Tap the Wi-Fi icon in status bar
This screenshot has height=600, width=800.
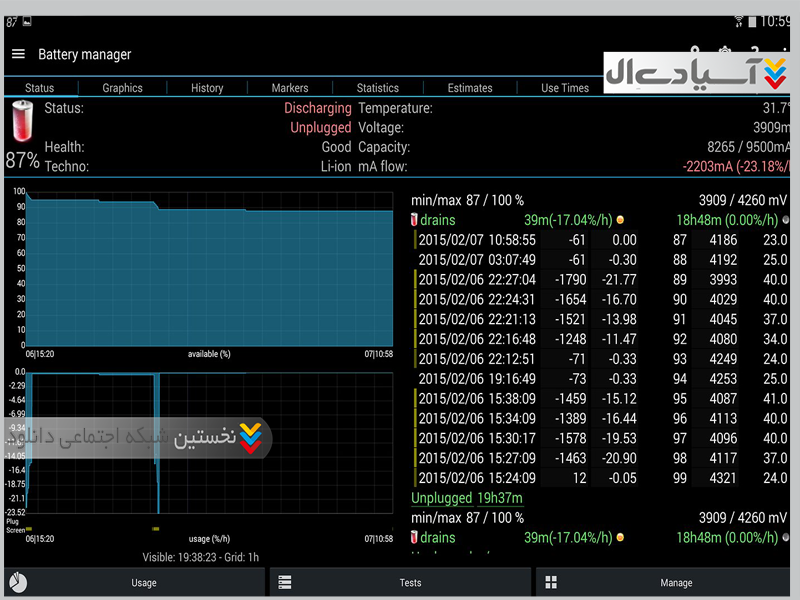point(739,21)
